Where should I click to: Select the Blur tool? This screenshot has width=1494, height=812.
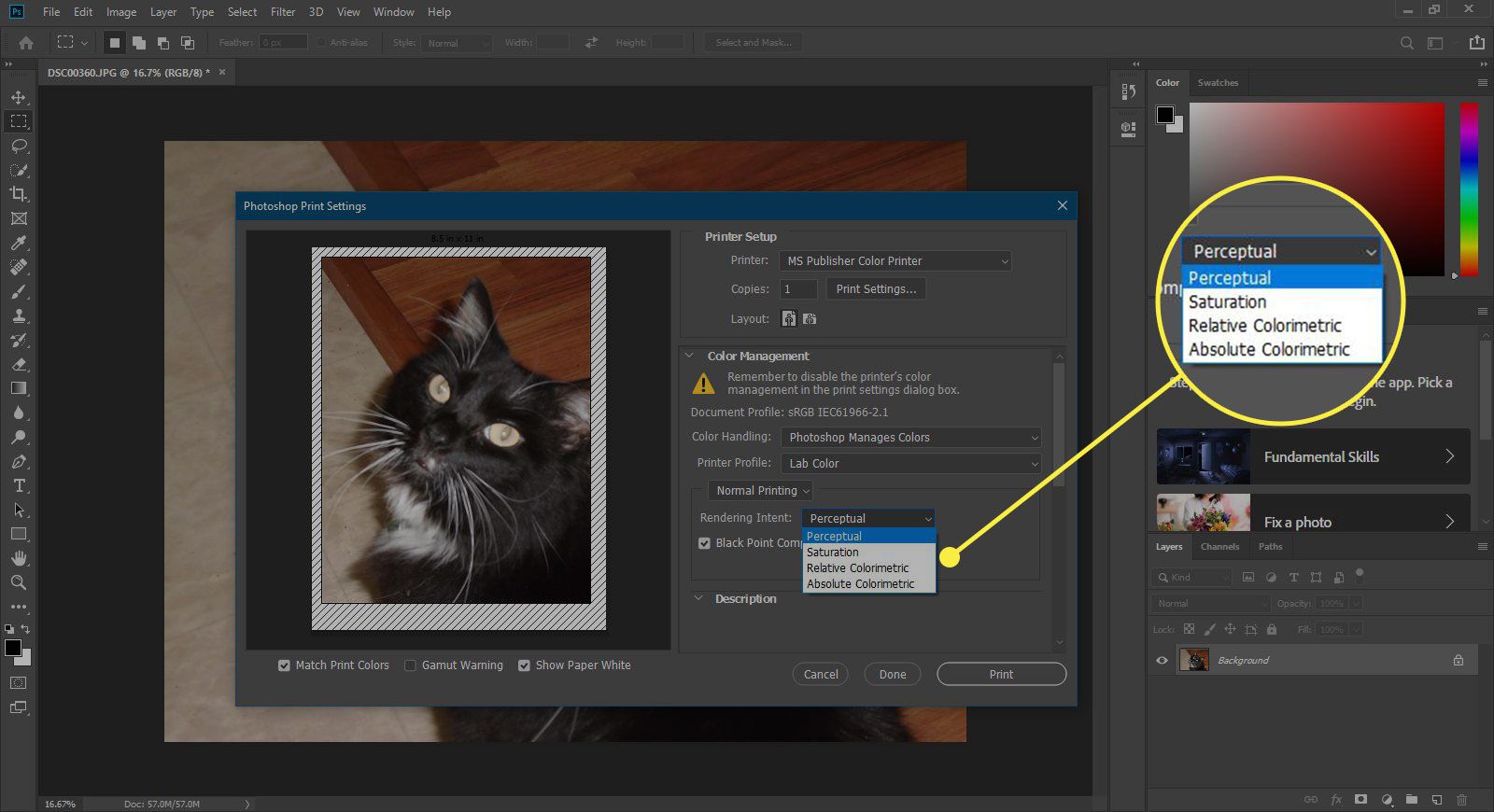pos(19,413)
